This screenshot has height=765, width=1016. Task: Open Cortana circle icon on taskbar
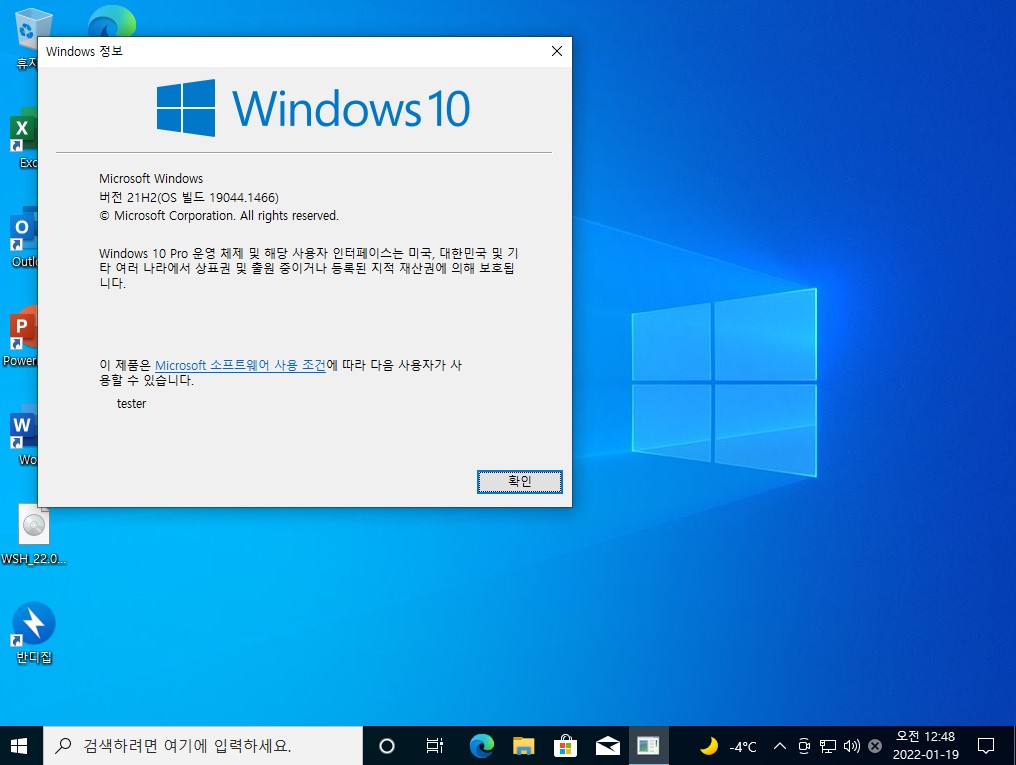click(387, 746)
